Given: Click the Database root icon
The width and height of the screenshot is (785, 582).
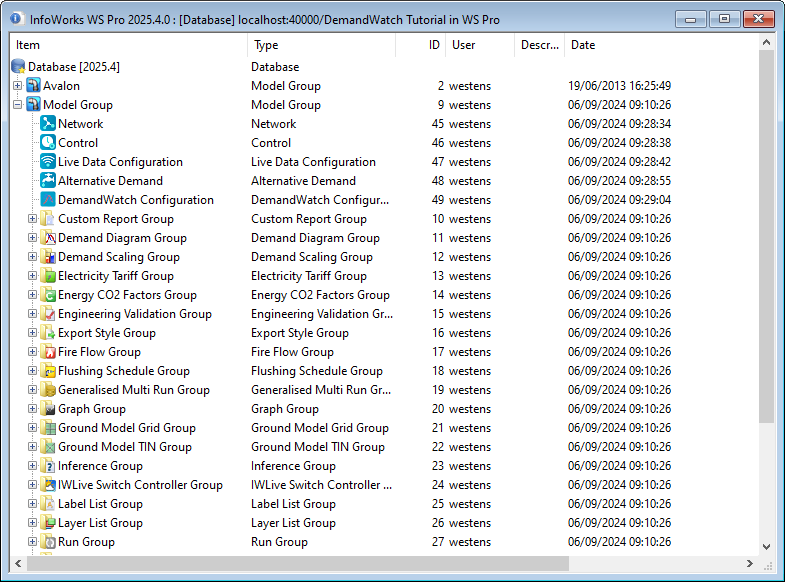Looking at the screenshot, I should pyautogui.click(x=19, y=67).
